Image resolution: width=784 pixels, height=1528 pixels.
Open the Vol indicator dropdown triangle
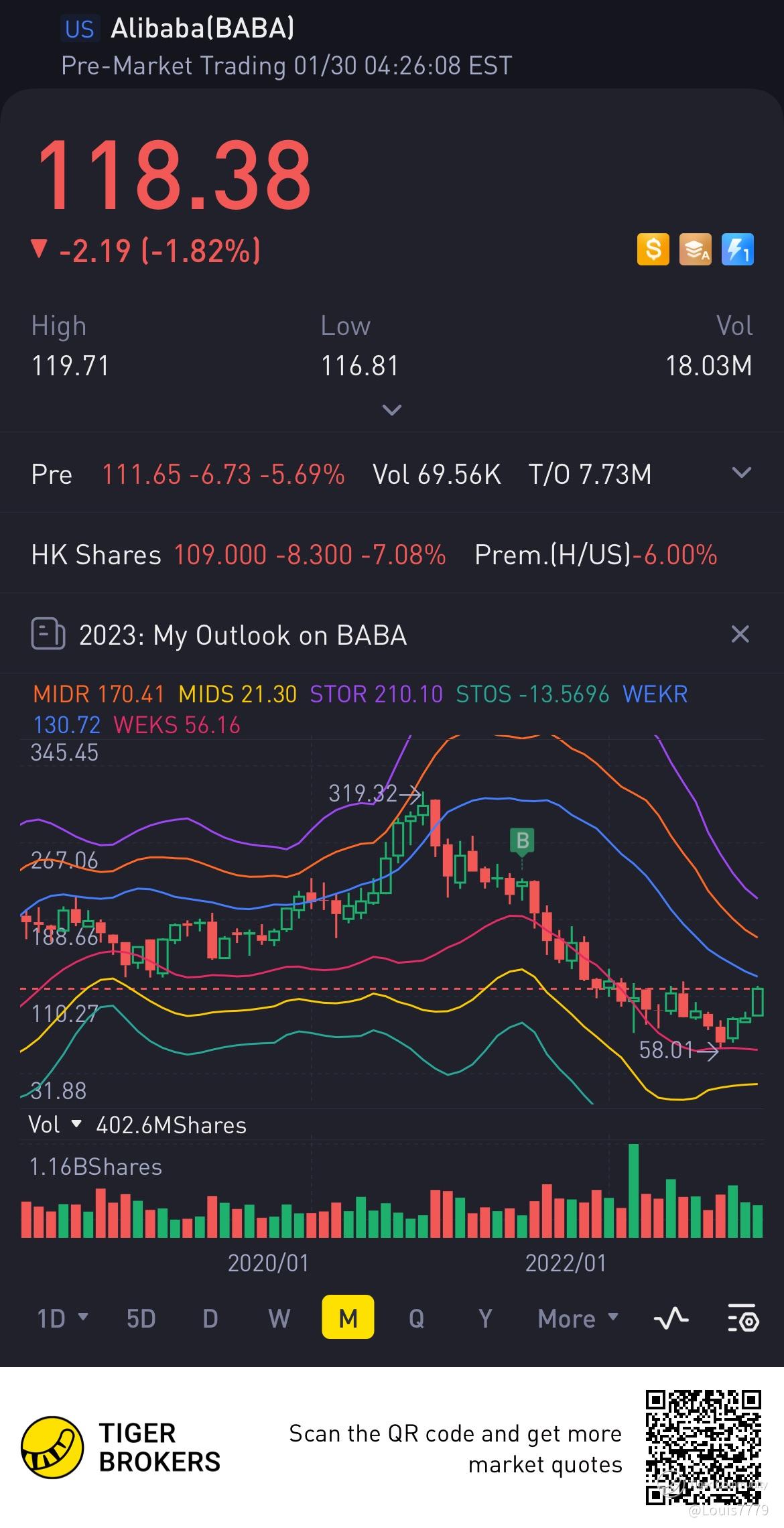pyautogui.click(x=76, y=1124)
